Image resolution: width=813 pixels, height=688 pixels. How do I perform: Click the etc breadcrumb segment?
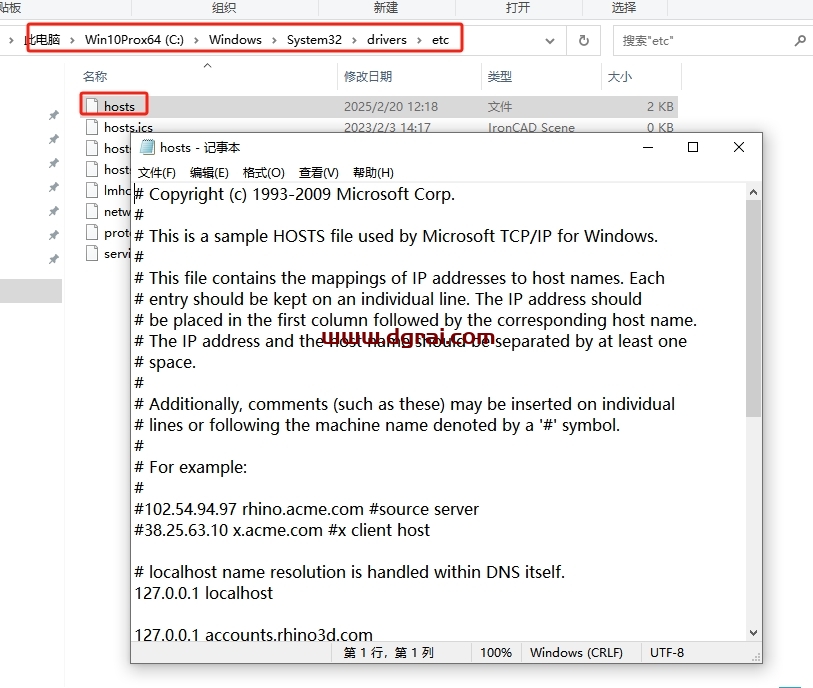[x=440, y=40]
